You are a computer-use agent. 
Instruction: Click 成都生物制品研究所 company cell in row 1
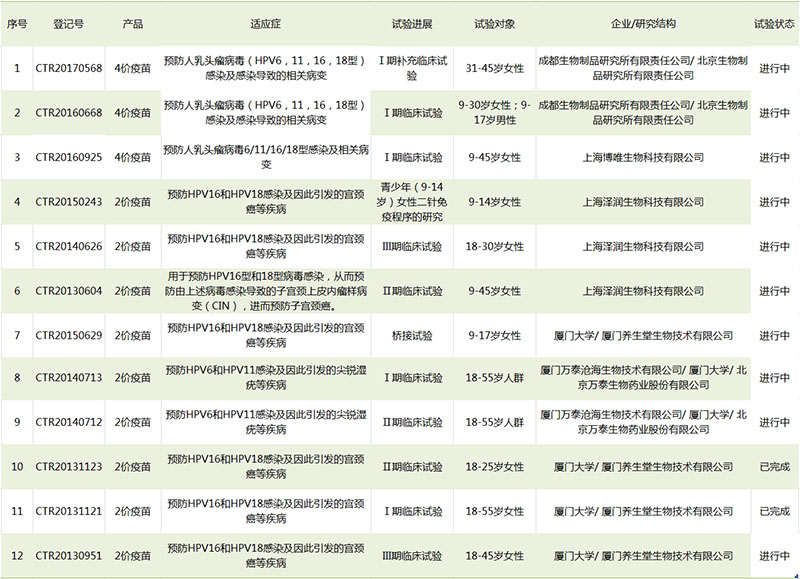(643, 68)
